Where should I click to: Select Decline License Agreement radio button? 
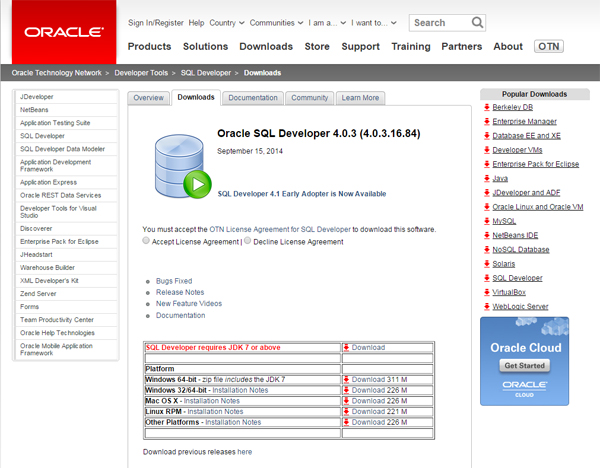[247, 241]
